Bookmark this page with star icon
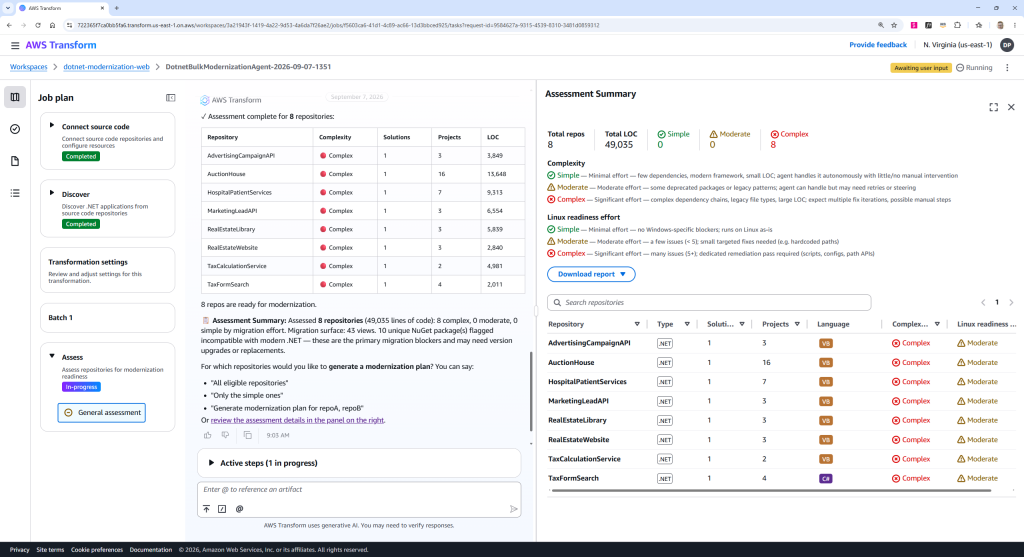The width and height of the screenshot is (1024, 557). click(x=894, y=25)
